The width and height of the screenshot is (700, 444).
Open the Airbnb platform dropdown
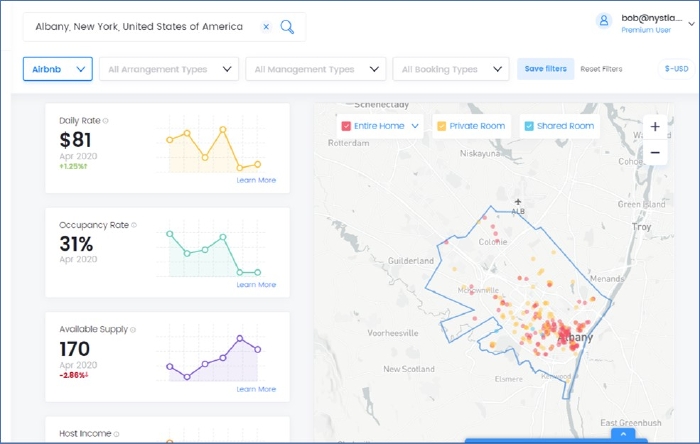[58, 69]
